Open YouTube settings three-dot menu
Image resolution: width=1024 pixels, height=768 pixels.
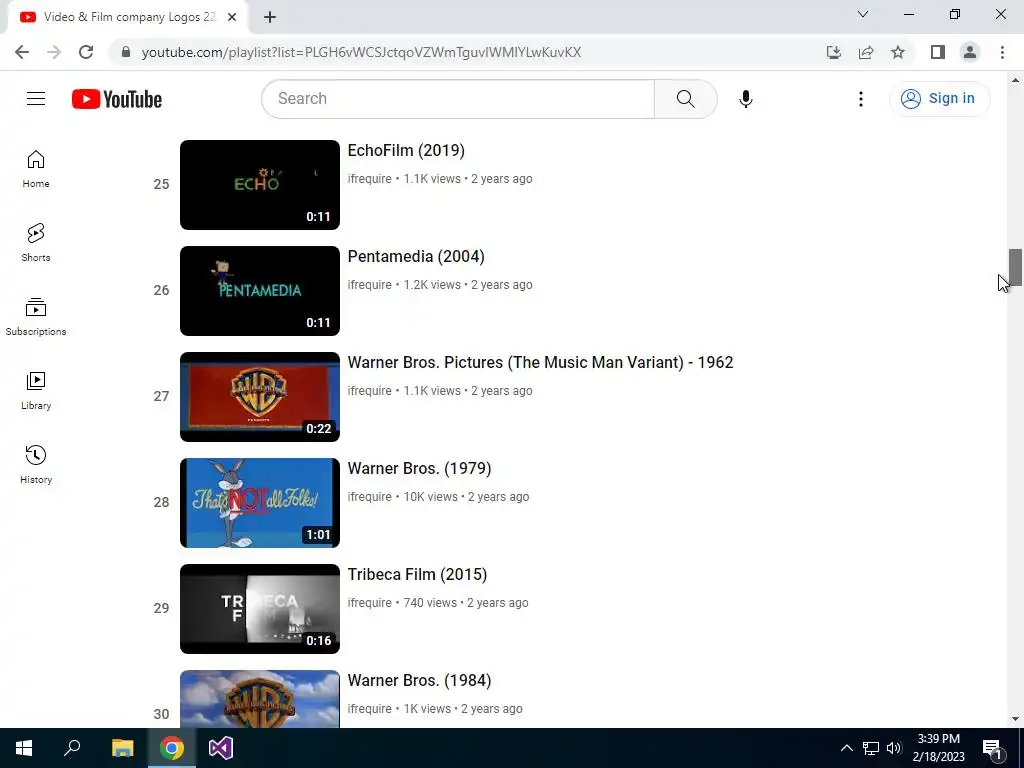[x=861, y=99]
